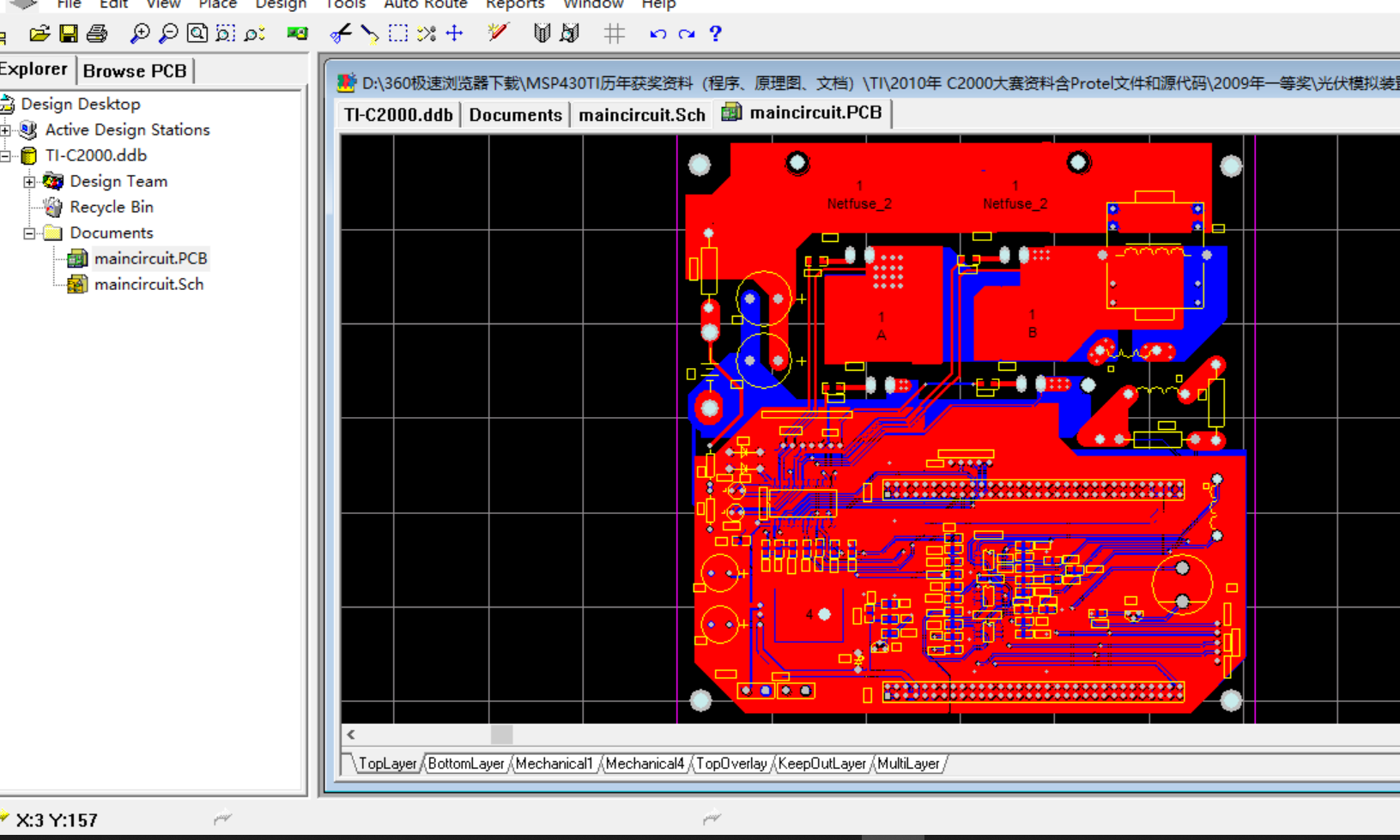Open the Design menu
This screenshot has height=840, width=1400.
click(x=281, y=4)
